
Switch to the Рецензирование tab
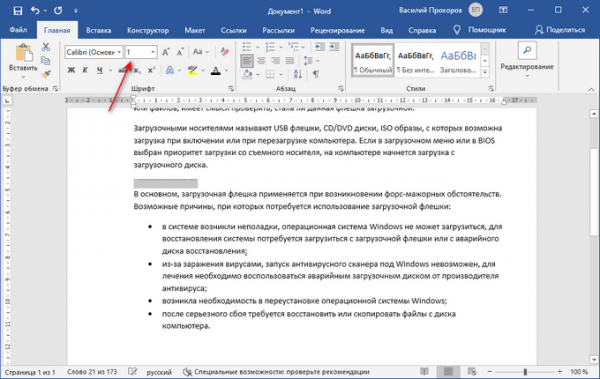[338, 30]
